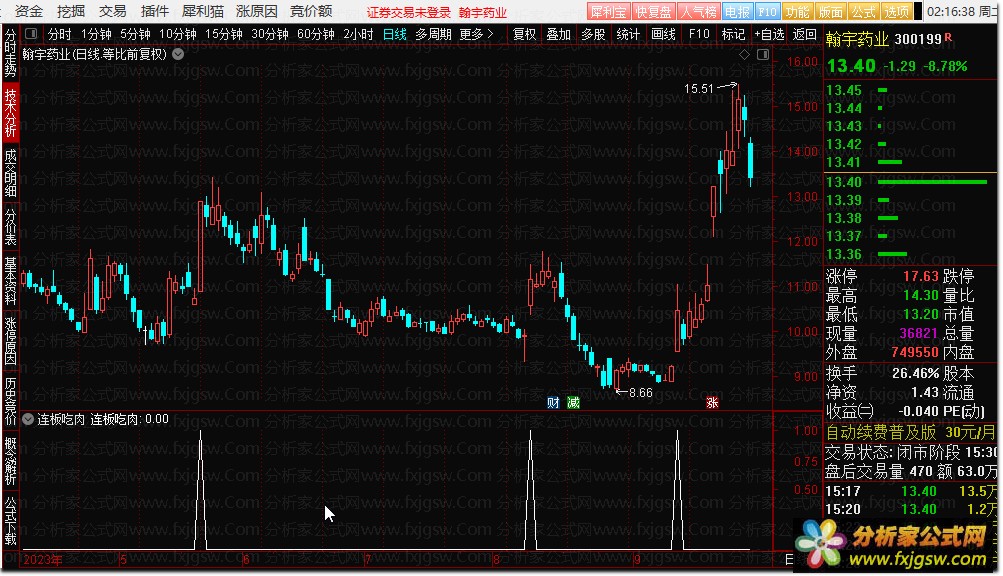Click the 13.45 price level row

(x=911, y=90)
